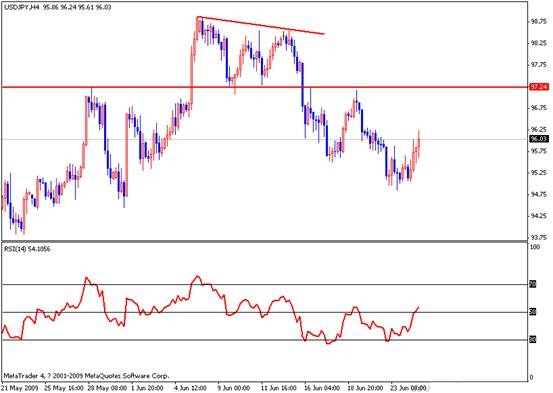This screenshot has width=553, height=393.
Task: Click the current price 96.03 label
Action: [x=539, y=139]
